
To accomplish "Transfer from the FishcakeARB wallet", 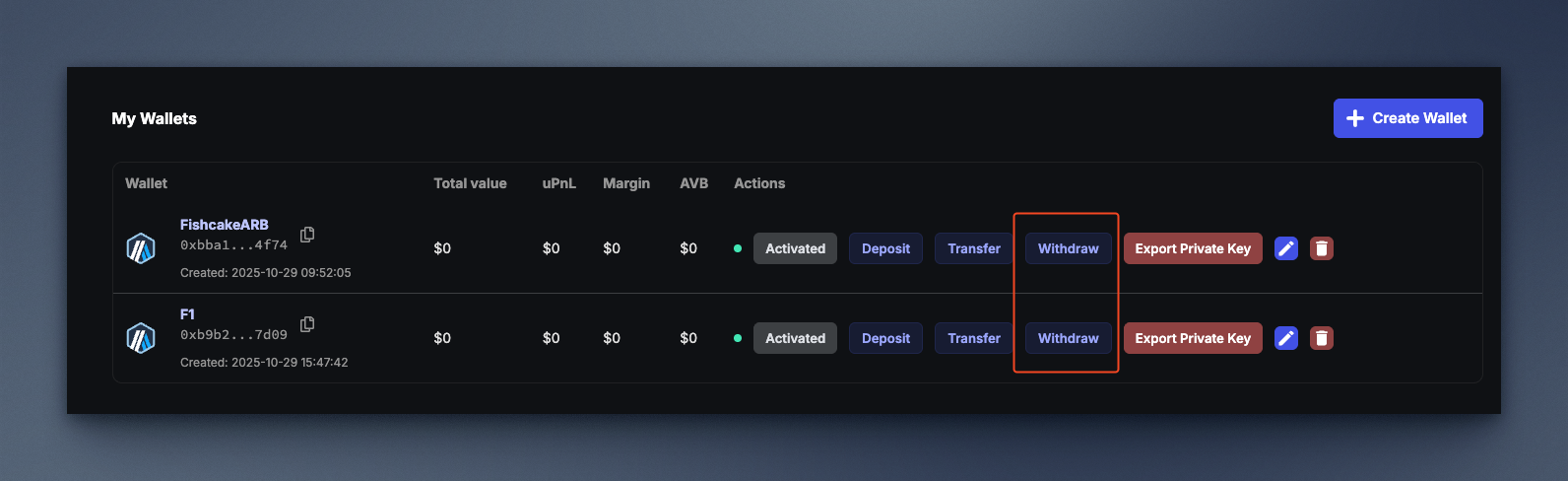I will pos(973,248).
